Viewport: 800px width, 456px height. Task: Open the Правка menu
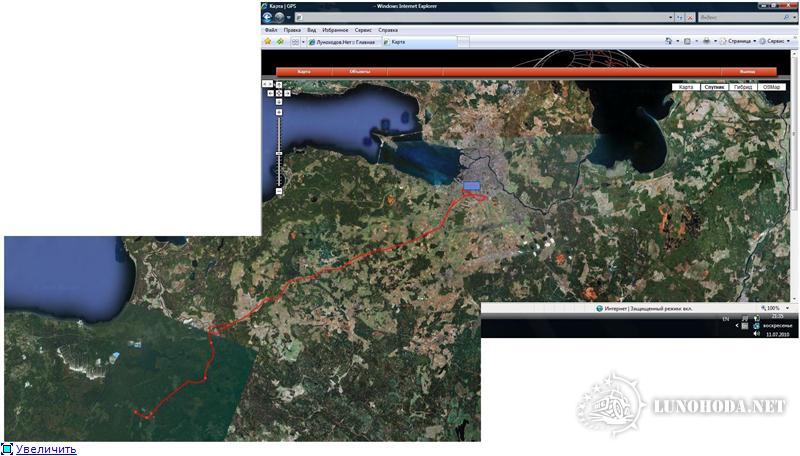click(292, 30)
